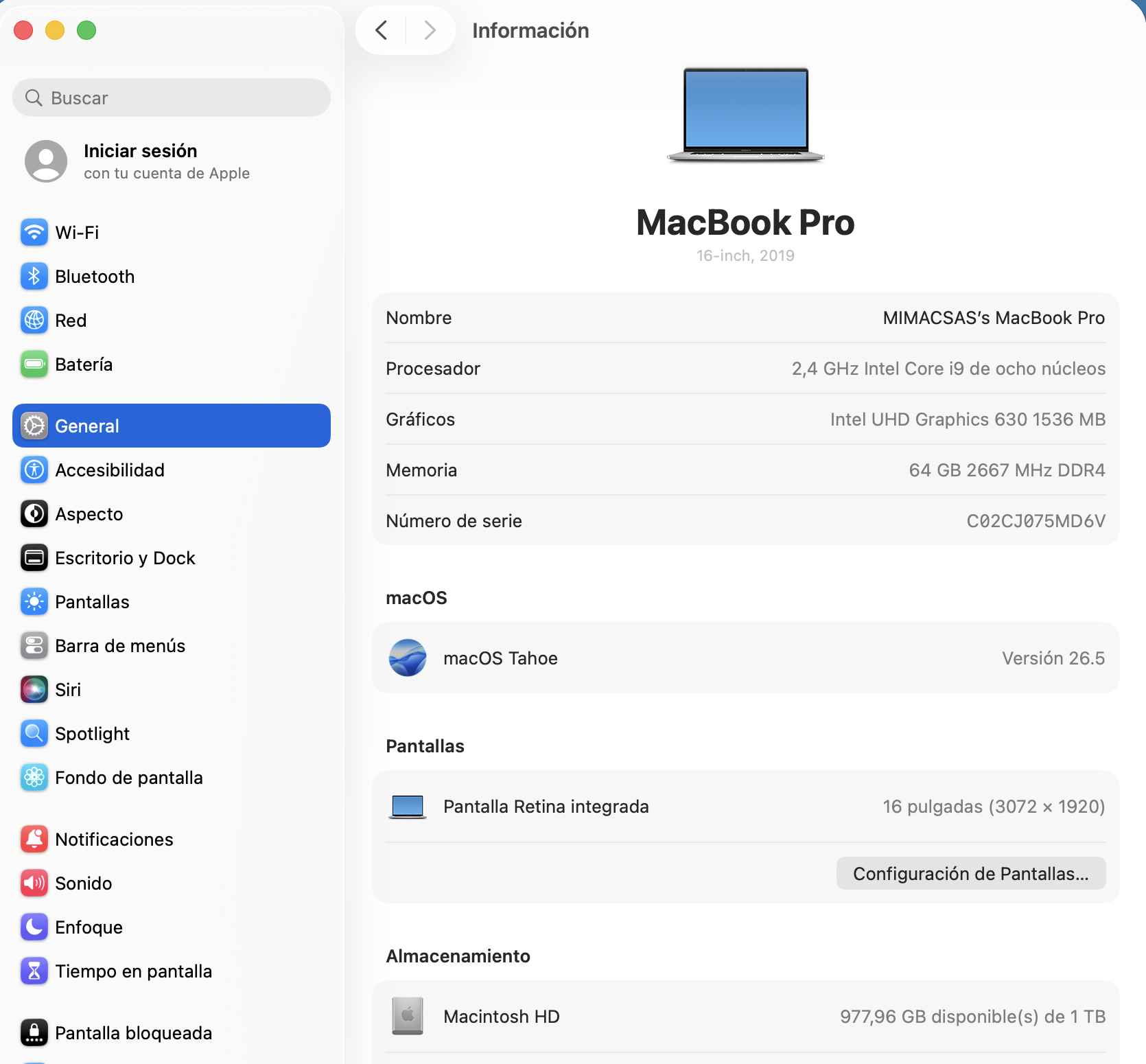
Task: Click the Pantalla Retina integrada label
Action: point(546,807)
